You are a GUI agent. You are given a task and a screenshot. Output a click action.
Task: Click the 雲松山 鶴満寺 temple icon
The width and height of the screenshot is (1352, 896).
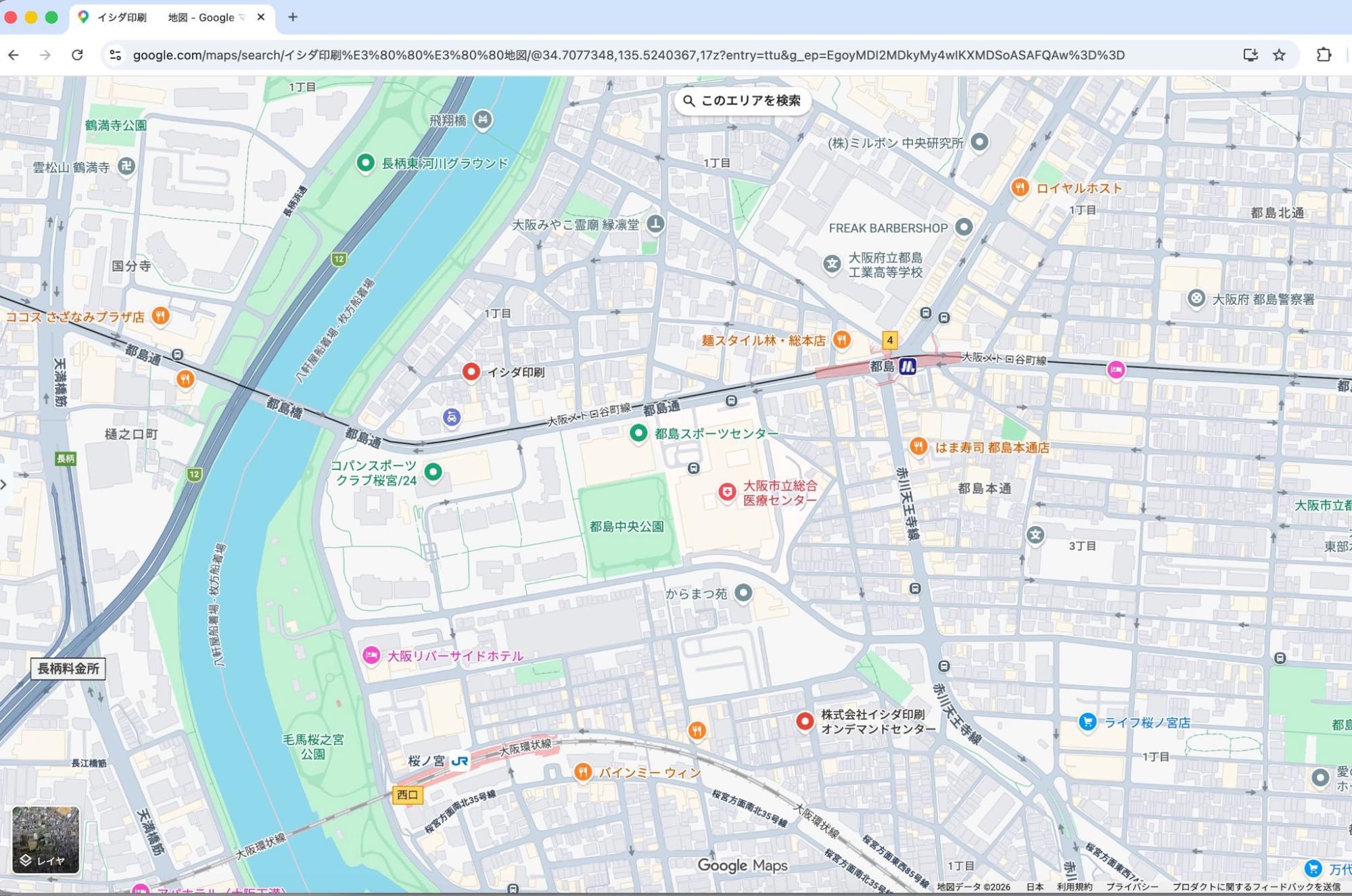pyautogui.click(x=126, y=166)
